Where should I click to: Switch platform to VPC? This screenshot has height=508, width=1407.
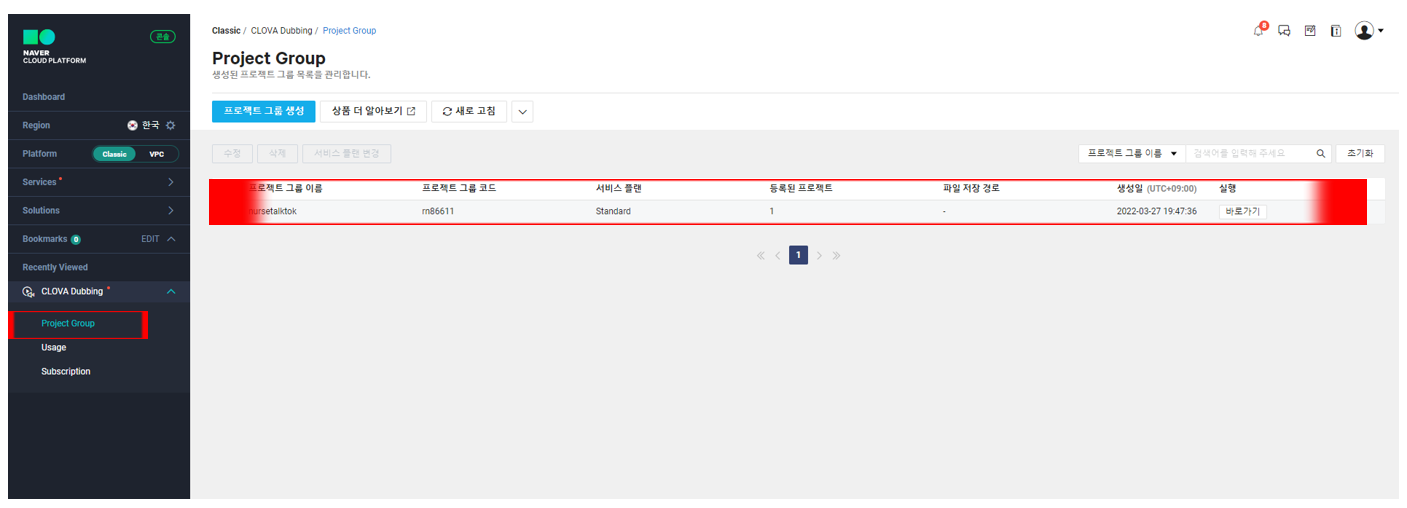click(x=157, y=154)
